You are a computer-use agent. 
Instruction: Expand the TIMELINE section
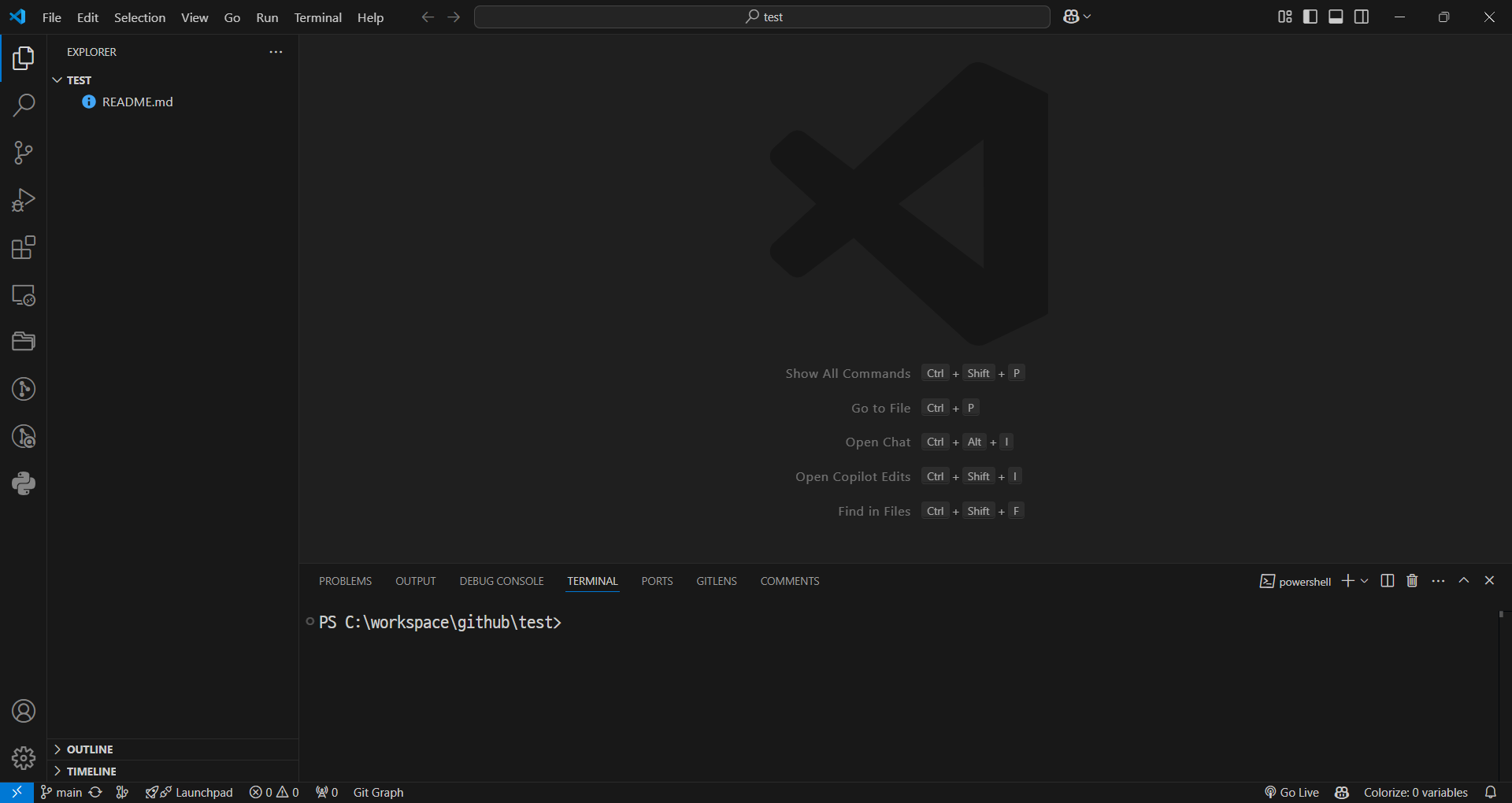click(x=172, y=772)
